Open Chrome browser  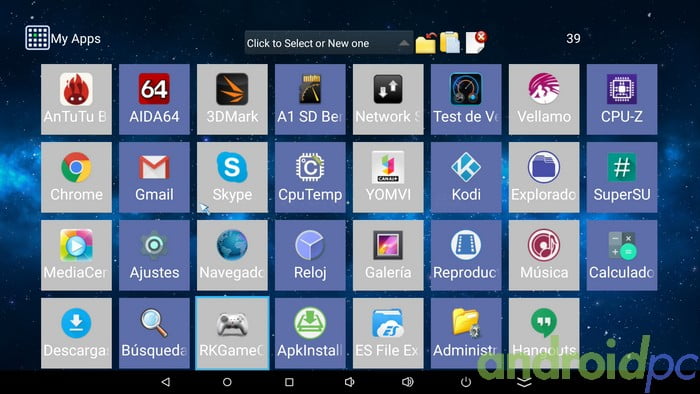[76, 177]
